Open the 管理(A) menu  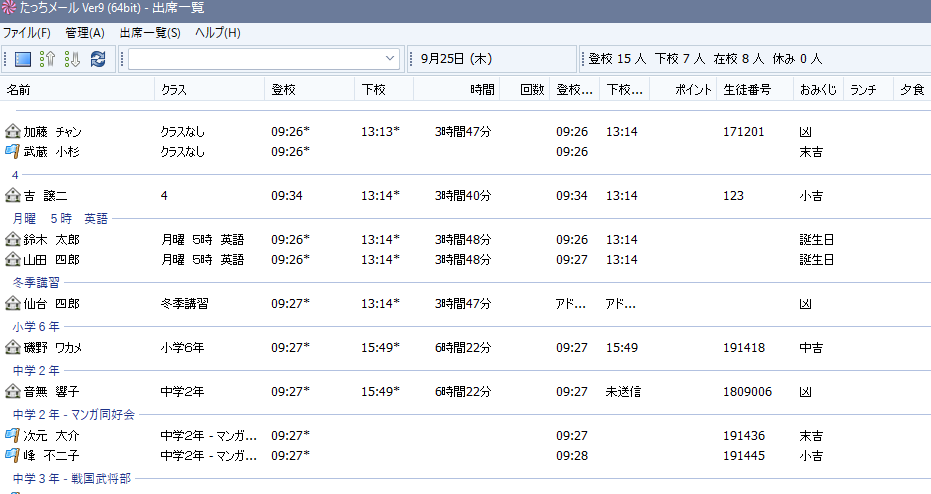click(x=85, y=33)
